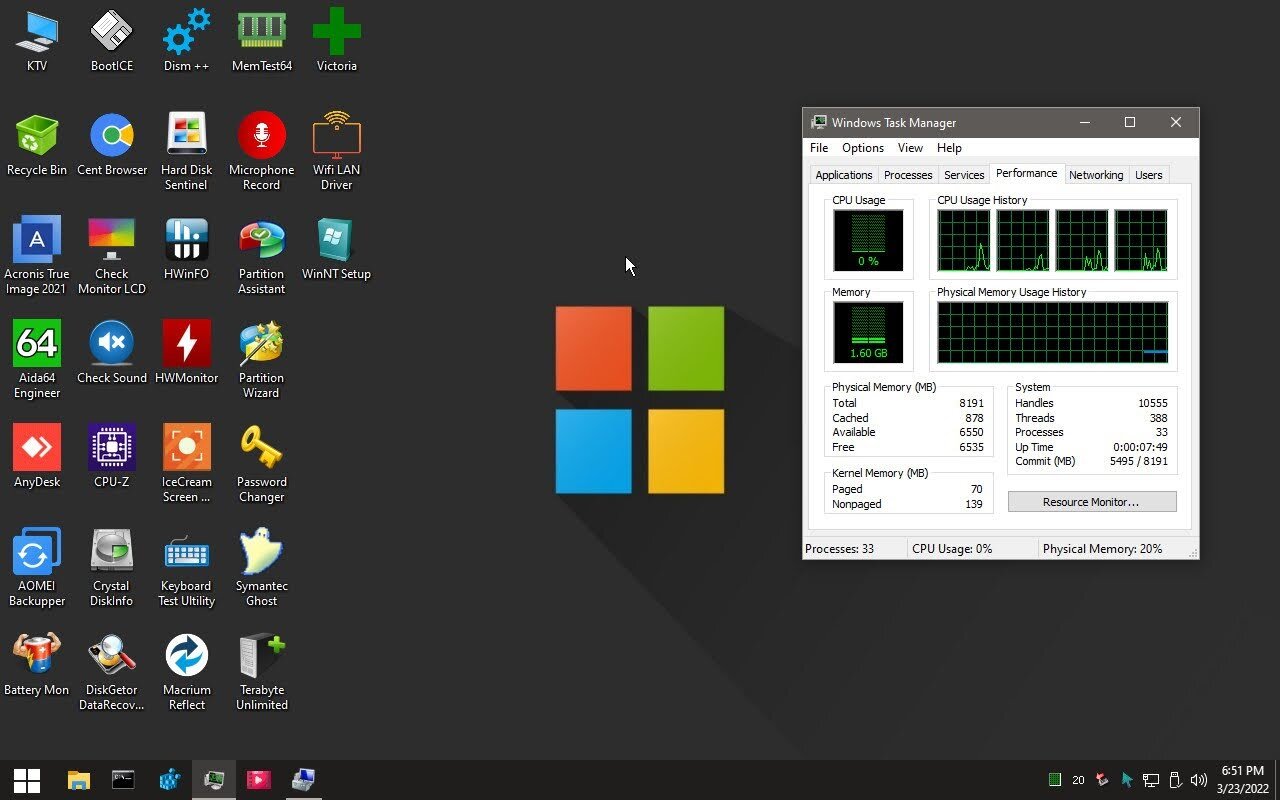Image resolution: width=1280 pixels, height=800 pixels.
Task: Open Partition Wizard
Action: [262, 360]
